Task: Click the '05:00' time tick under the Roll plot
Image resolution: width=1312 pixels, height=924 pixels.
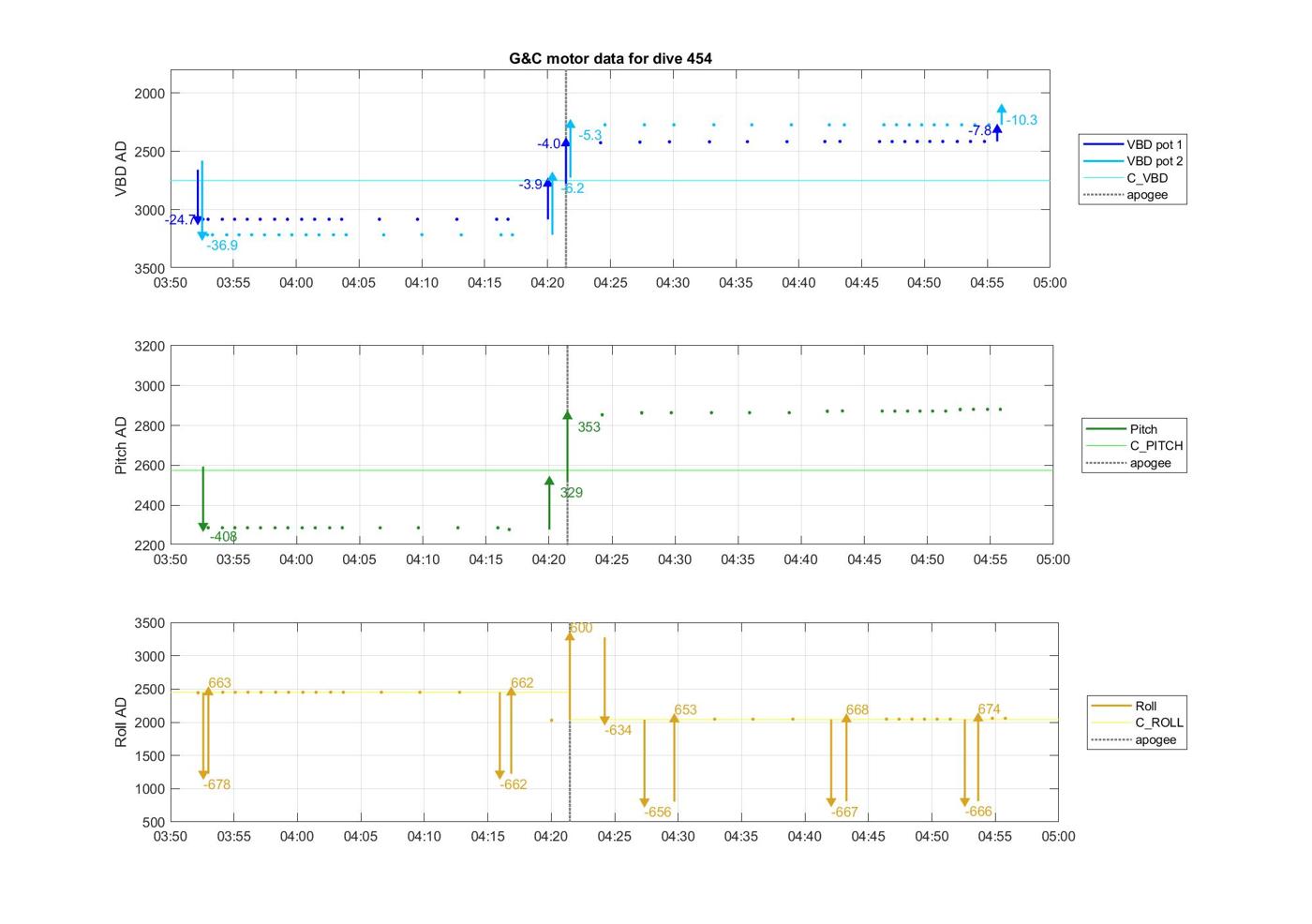Action: pos(1058,836)
